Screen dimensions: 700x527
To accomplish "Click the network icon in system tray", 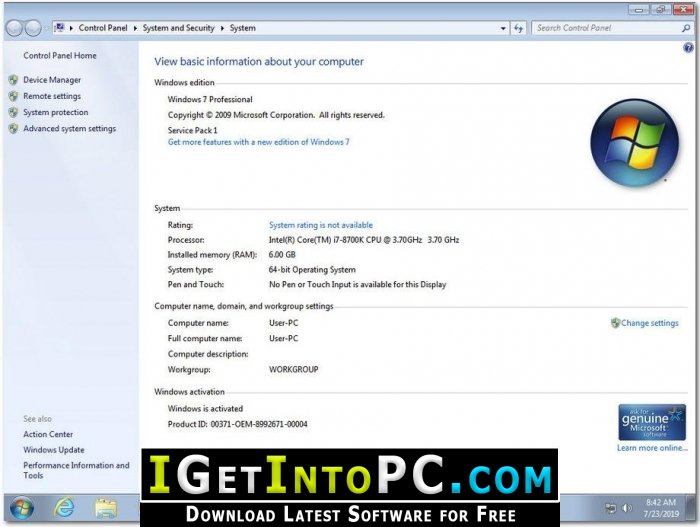I will tap(610, 508).
